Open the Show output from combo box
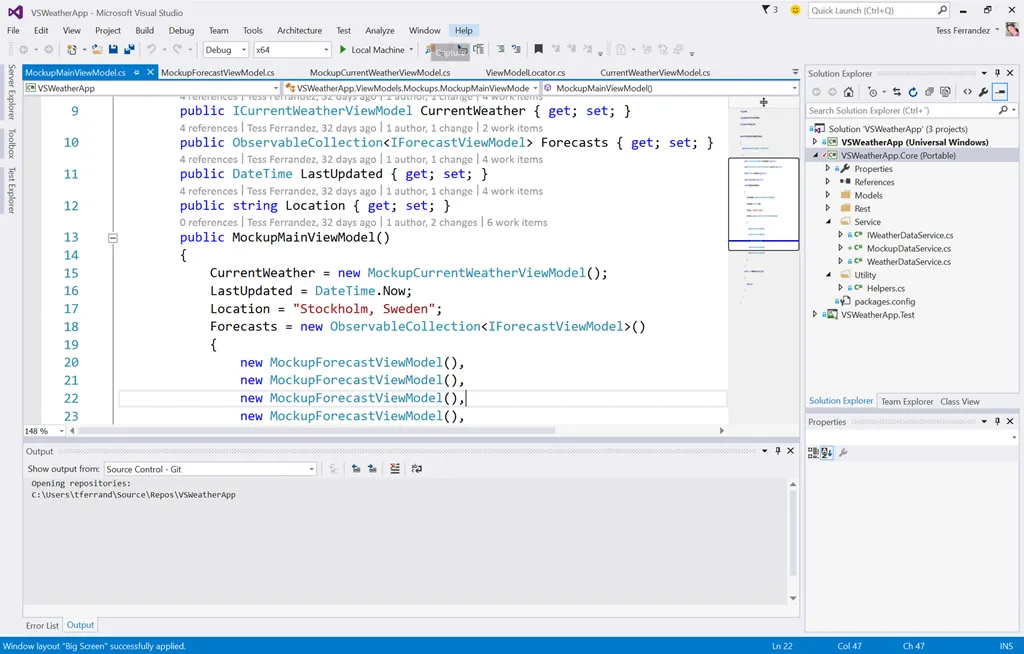The width and height of the screenshot is (1024, 654). (210, 469)
